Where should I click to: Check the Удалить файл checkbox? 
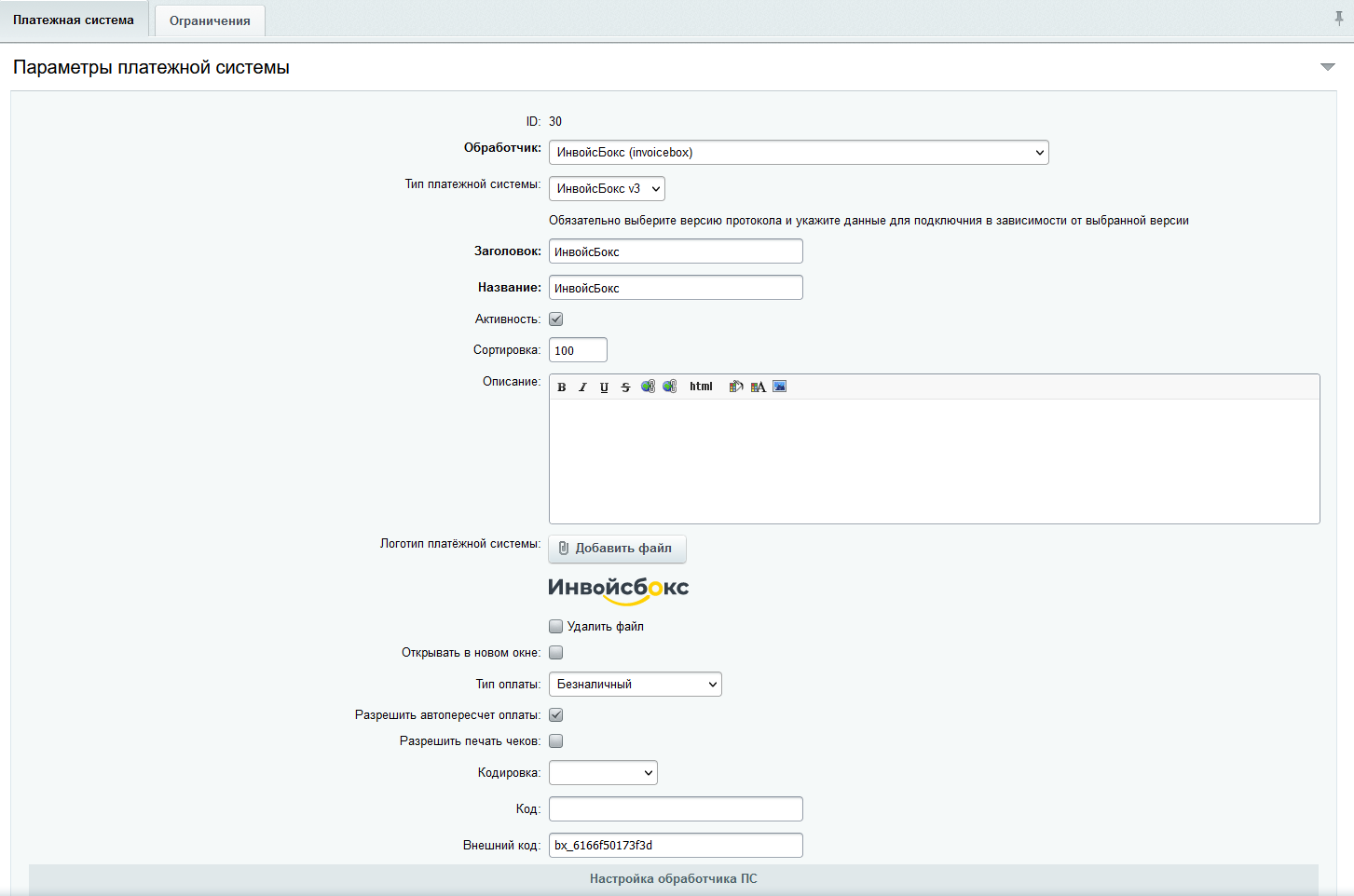(x=556, y=627)
